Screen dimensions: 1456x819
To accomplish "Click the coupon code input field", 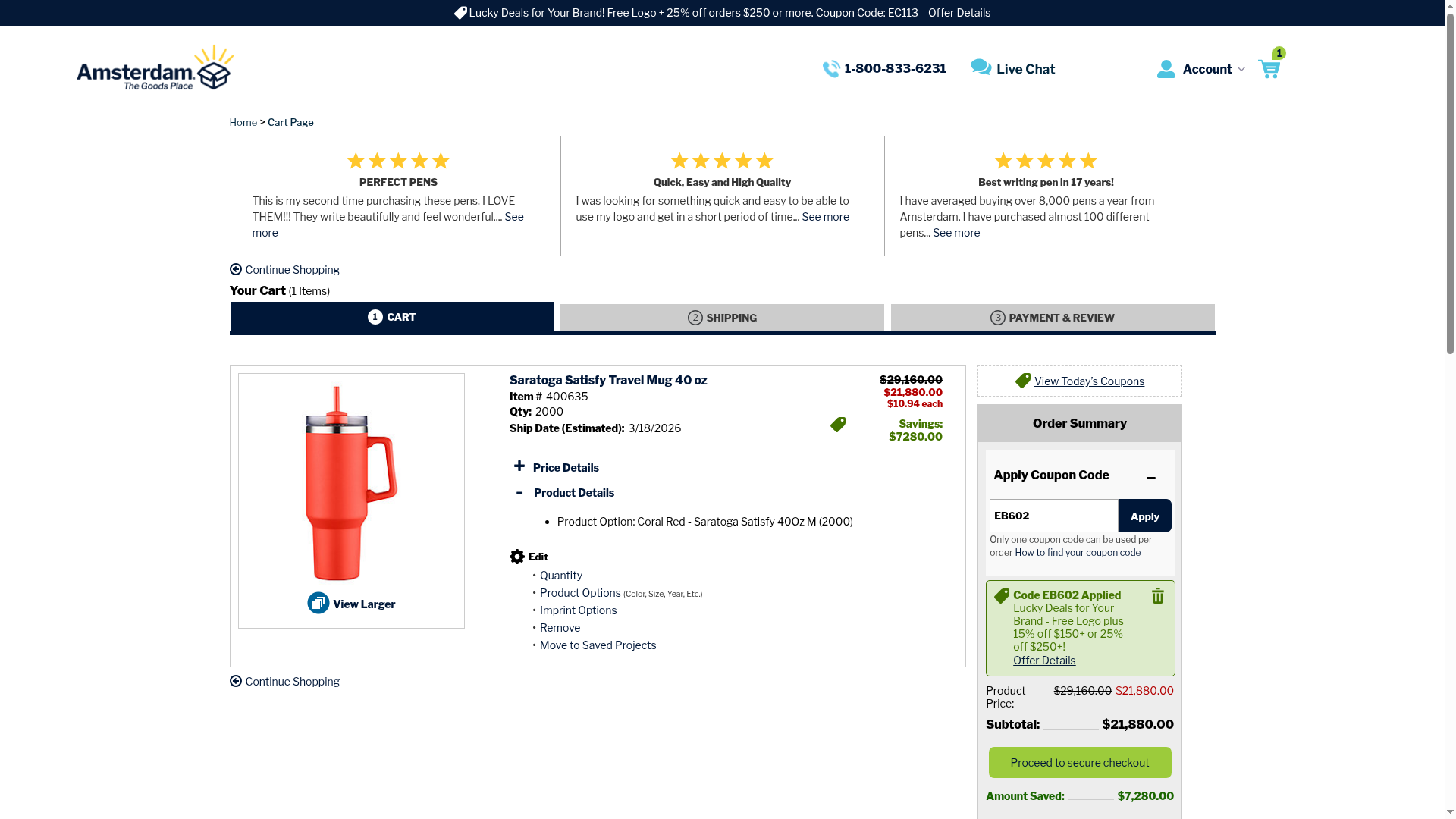I will [x=1053, y=516].
